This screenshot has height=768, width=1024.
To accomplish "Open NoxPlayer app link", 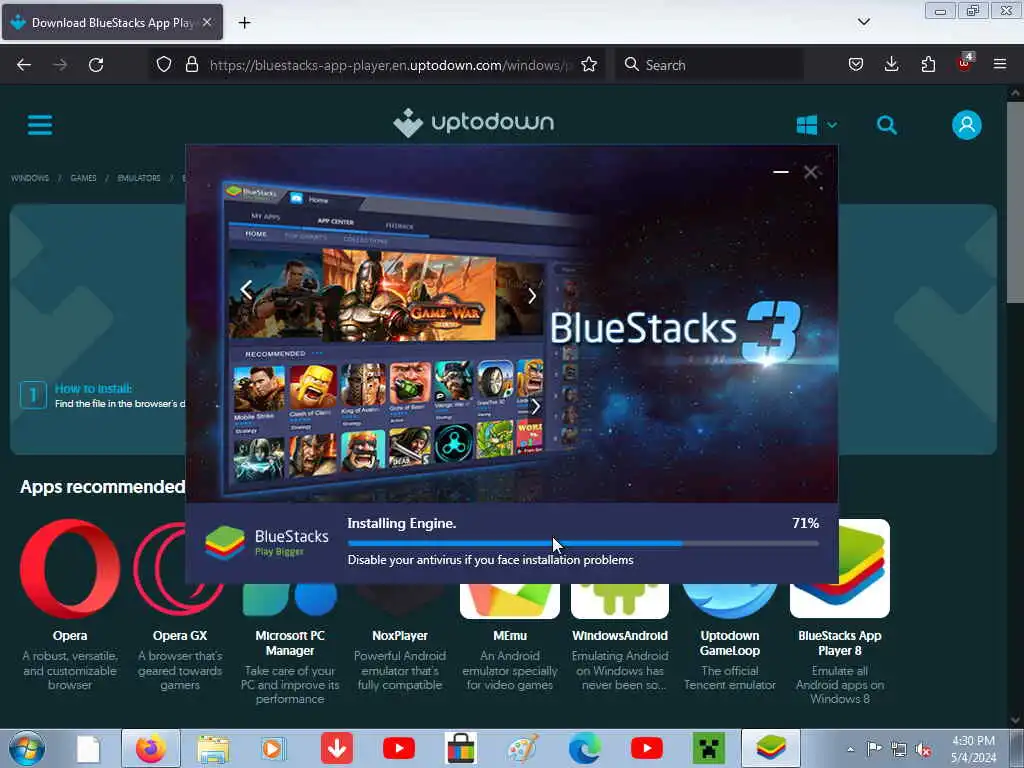I will click(400, 635).
